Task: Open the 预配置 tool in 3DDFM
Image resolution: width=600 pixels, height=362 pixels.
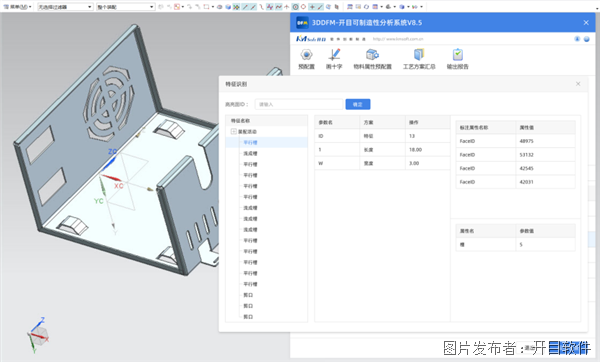Action: point(306,59)
